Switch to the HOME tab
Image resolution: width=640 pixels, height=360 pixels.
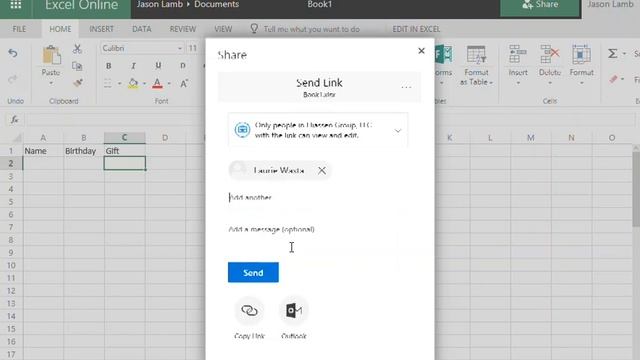click(x=60, y=29)
